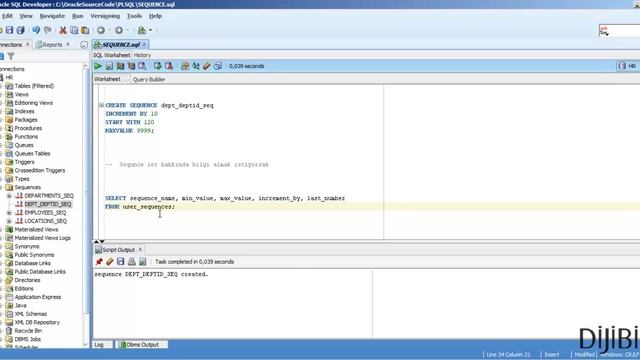Open the Run menu
This screenshot has width=640, height=360.
[78, 16]
